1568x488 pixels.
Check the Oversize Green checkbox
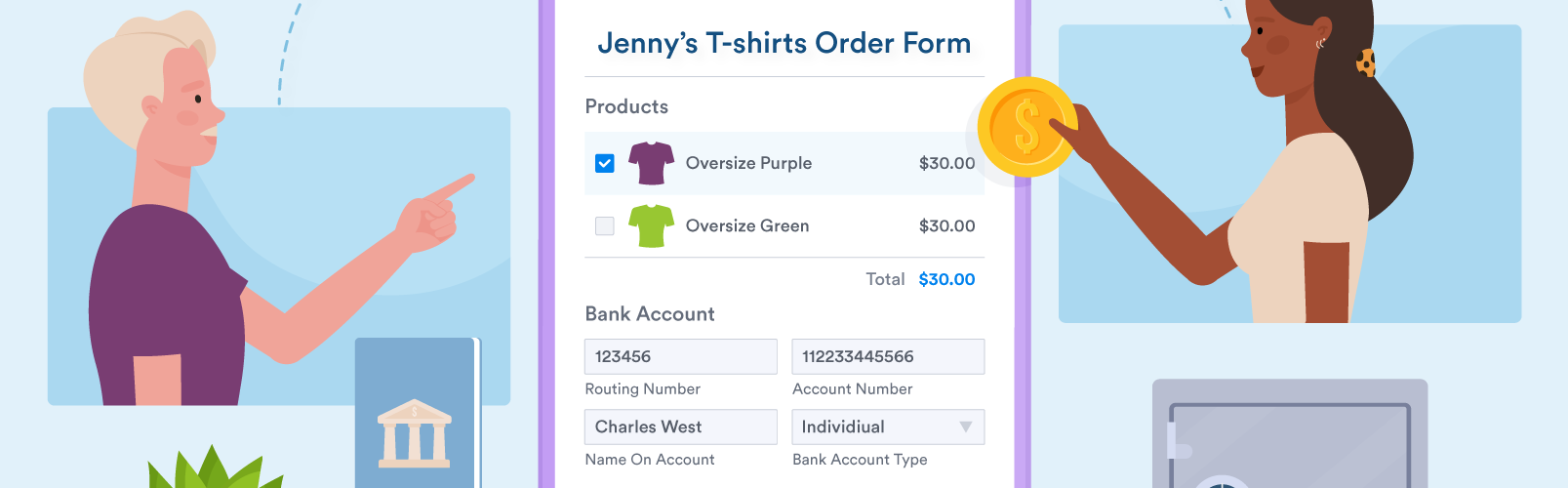click(x=605, y=225)
